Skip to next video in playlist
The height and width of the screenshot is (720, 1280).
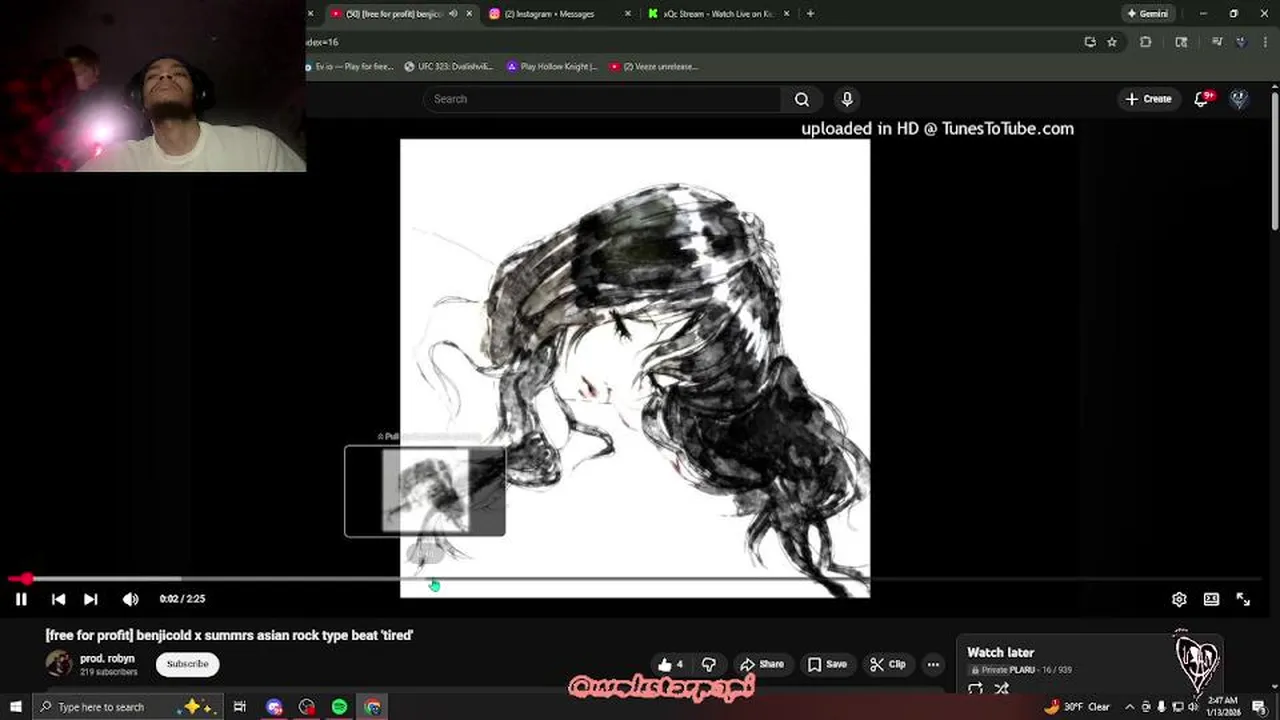tap(91, 599)
